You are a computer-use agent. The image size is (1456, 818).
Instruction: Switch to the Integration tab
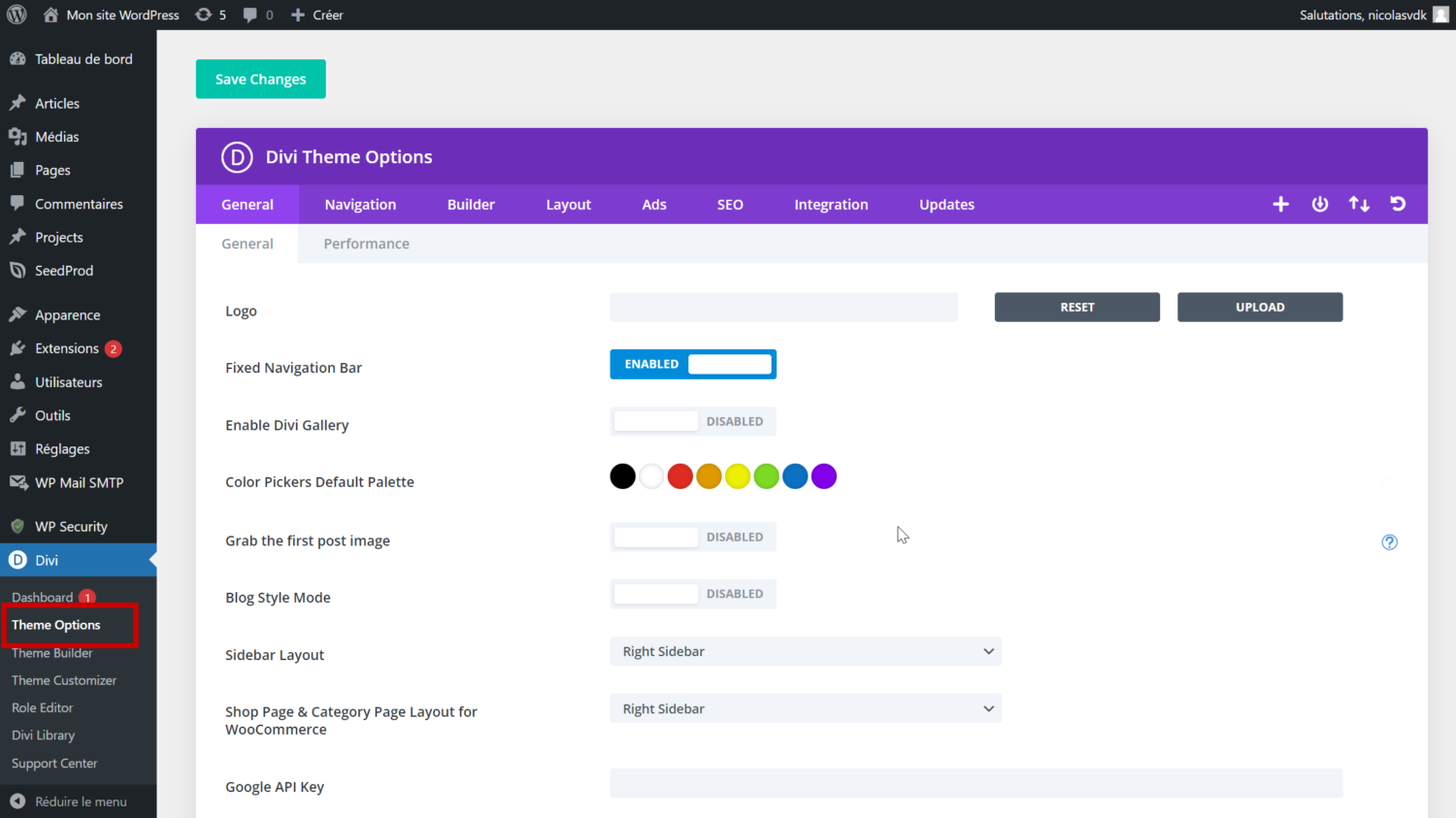[831, 205]
